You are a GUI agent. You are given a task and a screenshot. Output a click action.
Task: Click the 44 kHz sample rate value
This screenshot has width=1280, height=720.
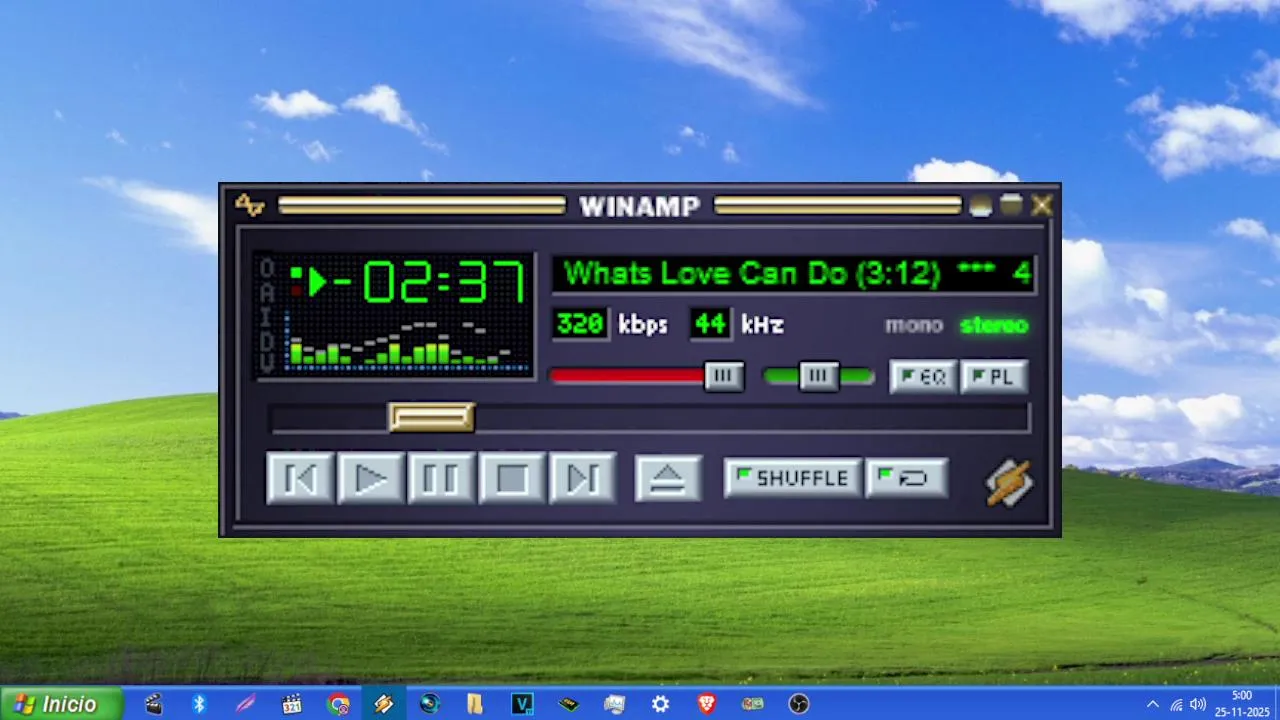[710, 324]
